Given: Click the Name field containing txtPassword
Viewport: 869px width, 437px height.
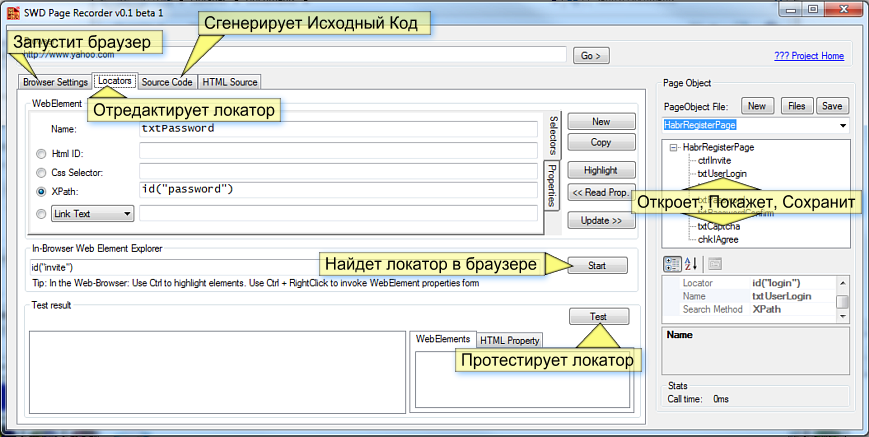Looking at the screenshot, I should click(338, 129).
